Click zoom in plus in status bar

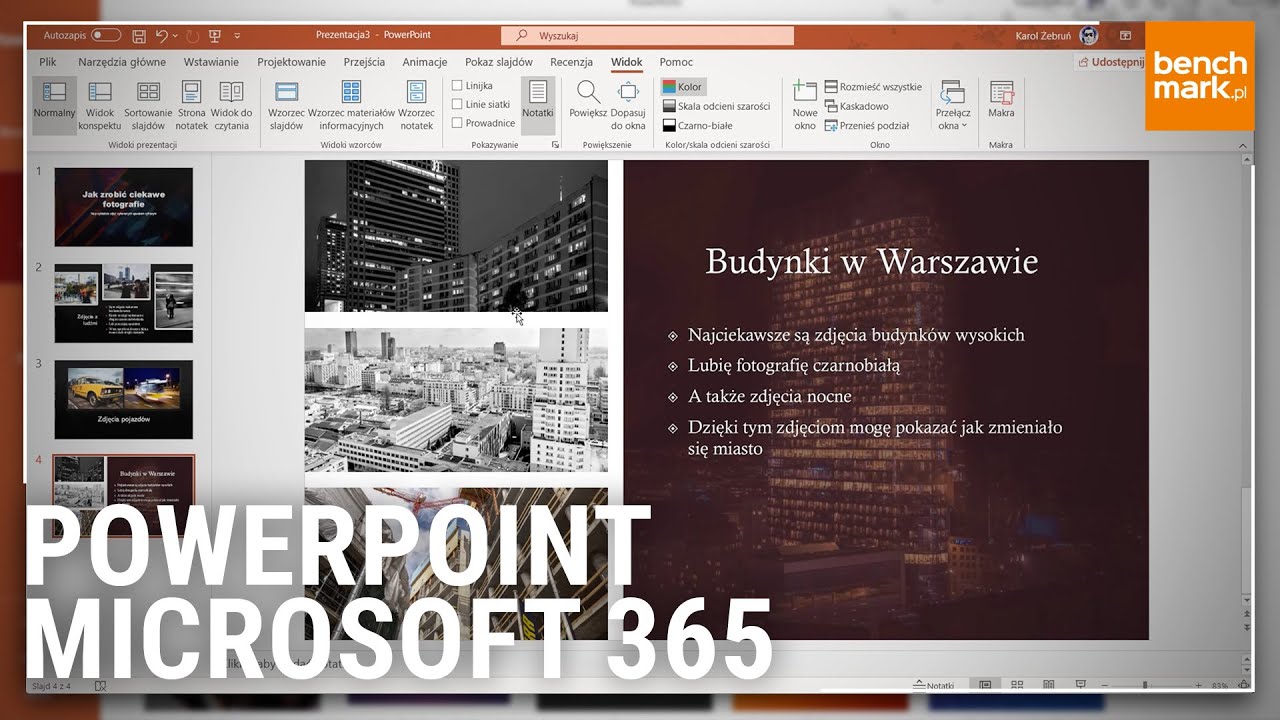pyautogui.click(x=1198, y=686)
